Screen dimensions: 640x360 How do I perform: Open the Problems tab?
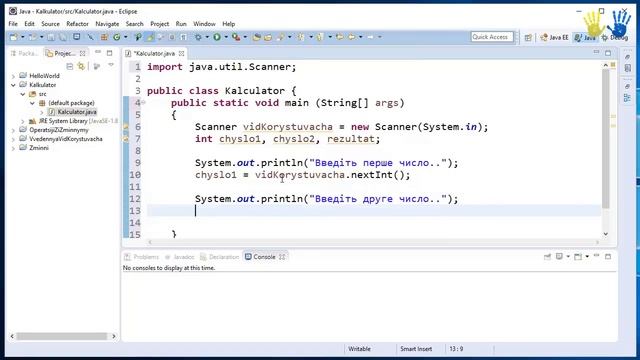coord(141,257)
